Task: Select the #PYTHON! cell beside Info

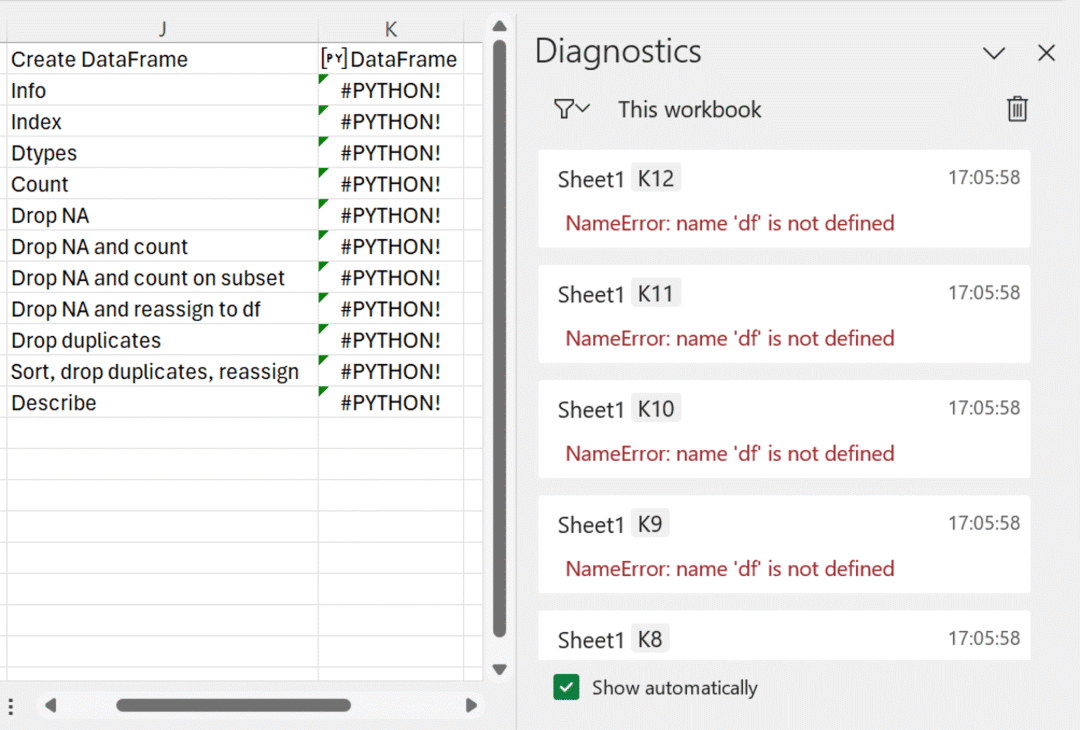Action: pos(391,90)
